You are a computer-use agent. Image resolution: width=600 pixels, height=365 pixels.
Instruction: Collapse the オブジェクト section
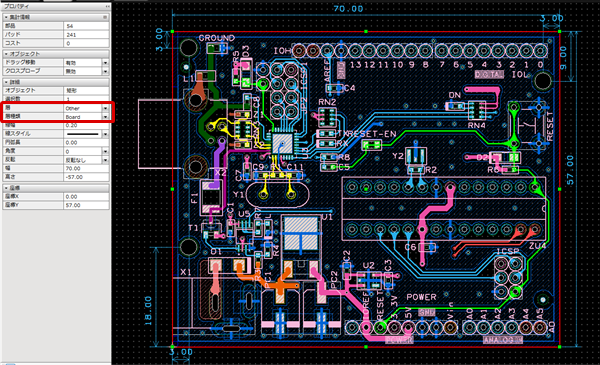7,54
